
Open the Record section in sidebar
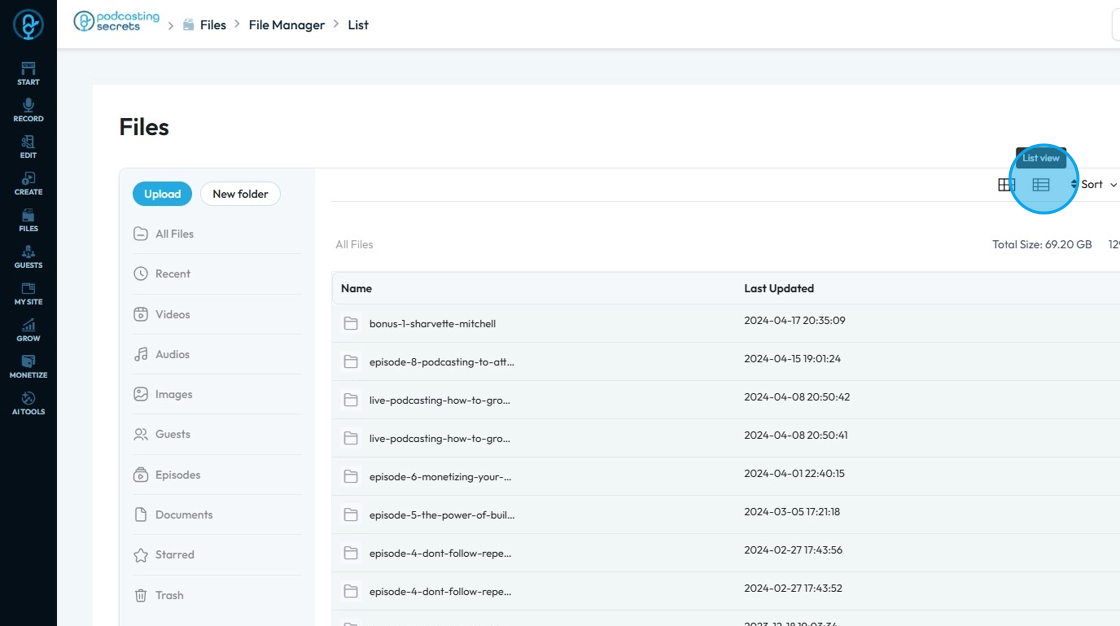(x=28, y=110)
